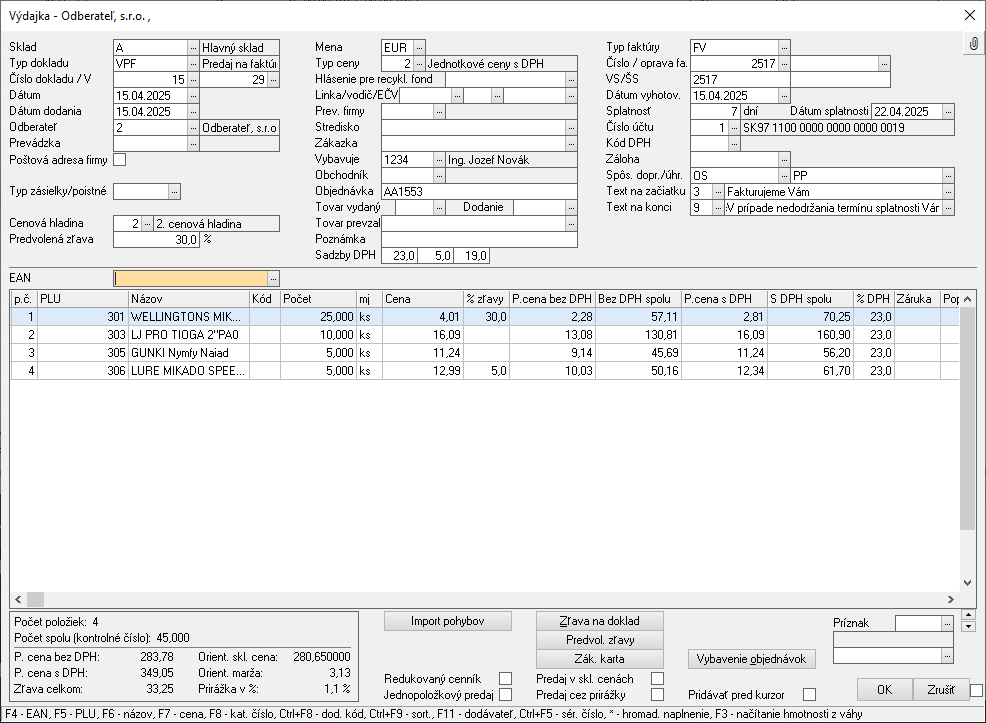986x723 pixels.
Task: Check the Pridávať pred kurzor option
Action: point(809,694)
